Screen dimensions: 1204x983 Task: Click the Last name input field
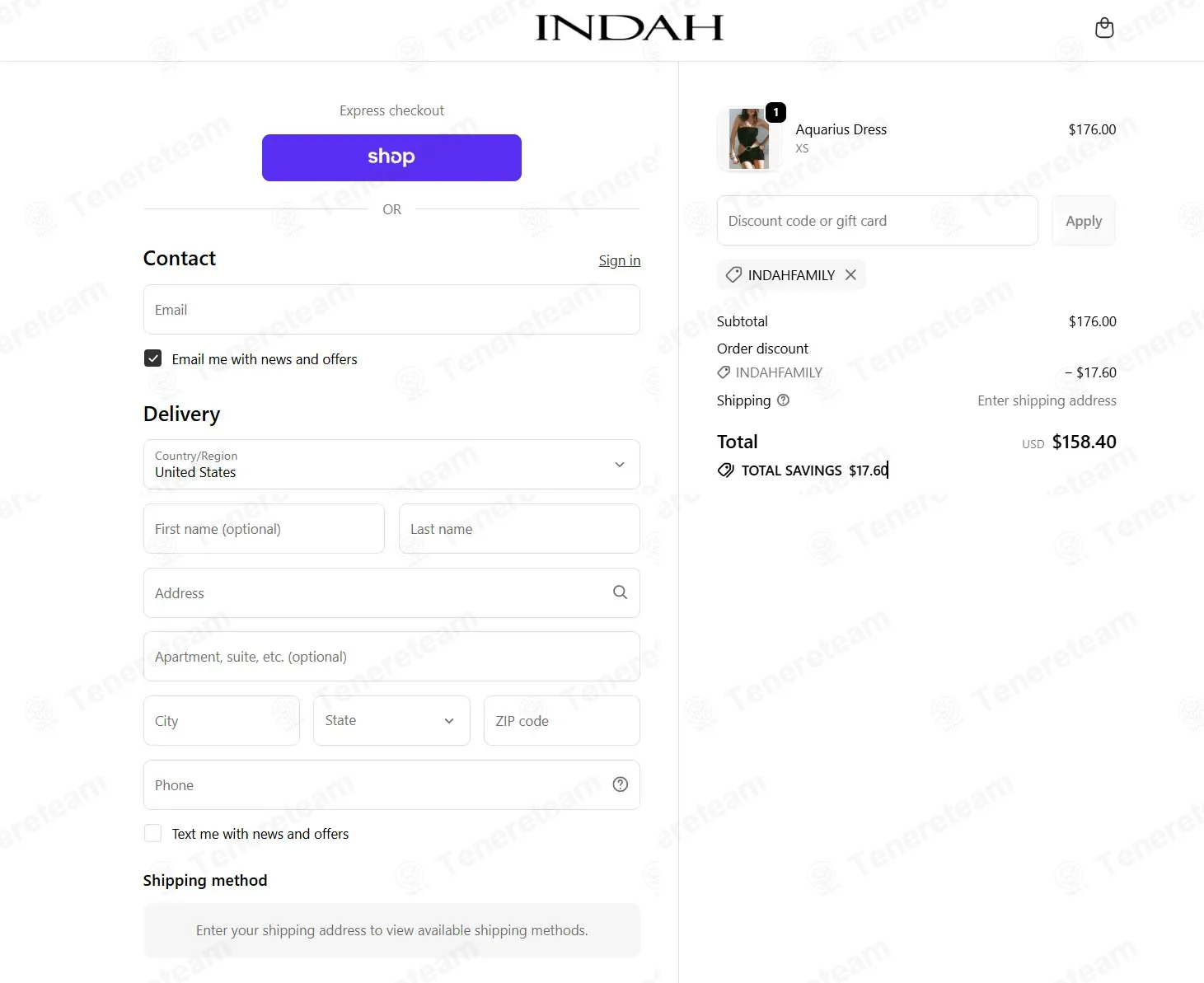(x=519, y=529)
